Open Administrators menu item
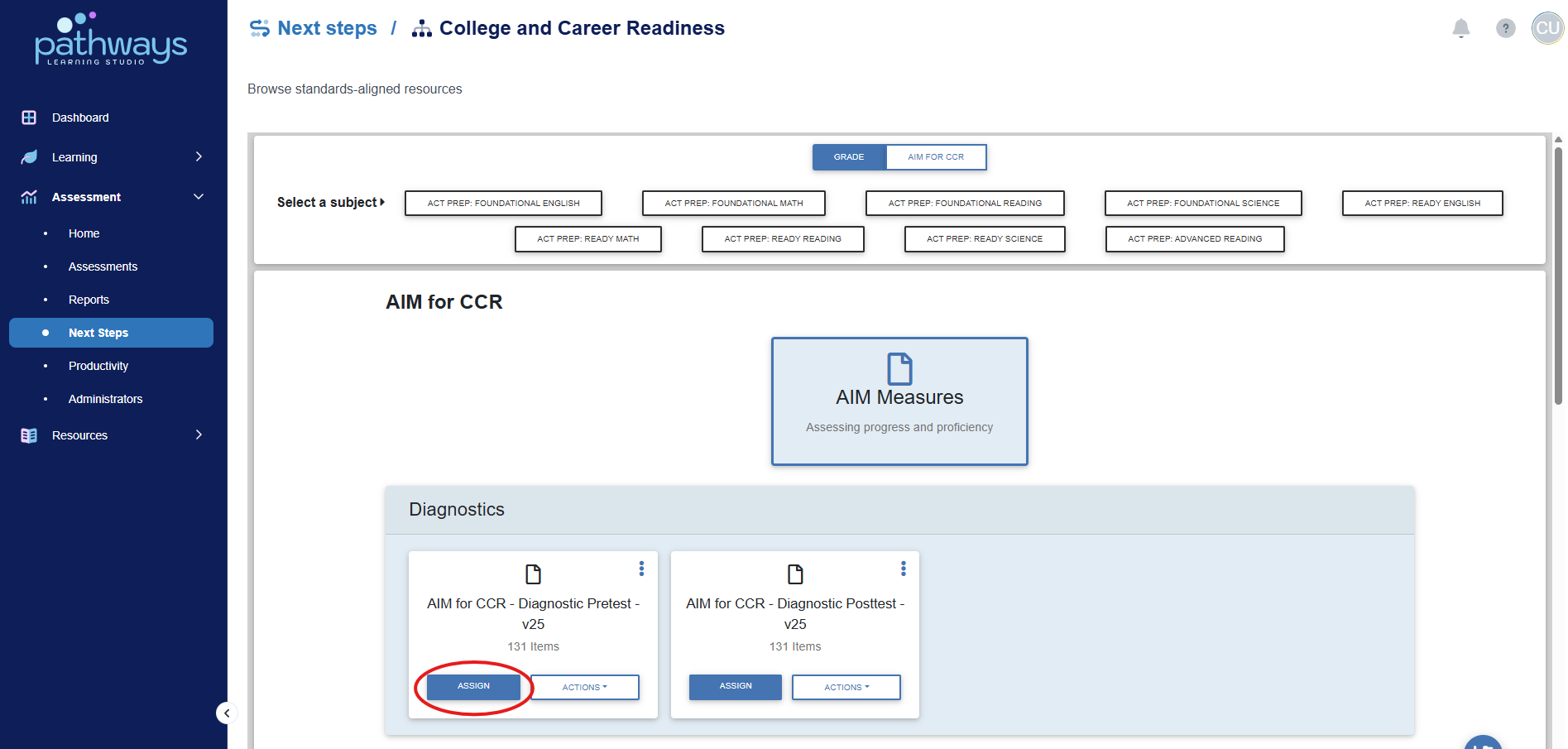Screen dimensions: 1568x749 [x=105, y=399]
